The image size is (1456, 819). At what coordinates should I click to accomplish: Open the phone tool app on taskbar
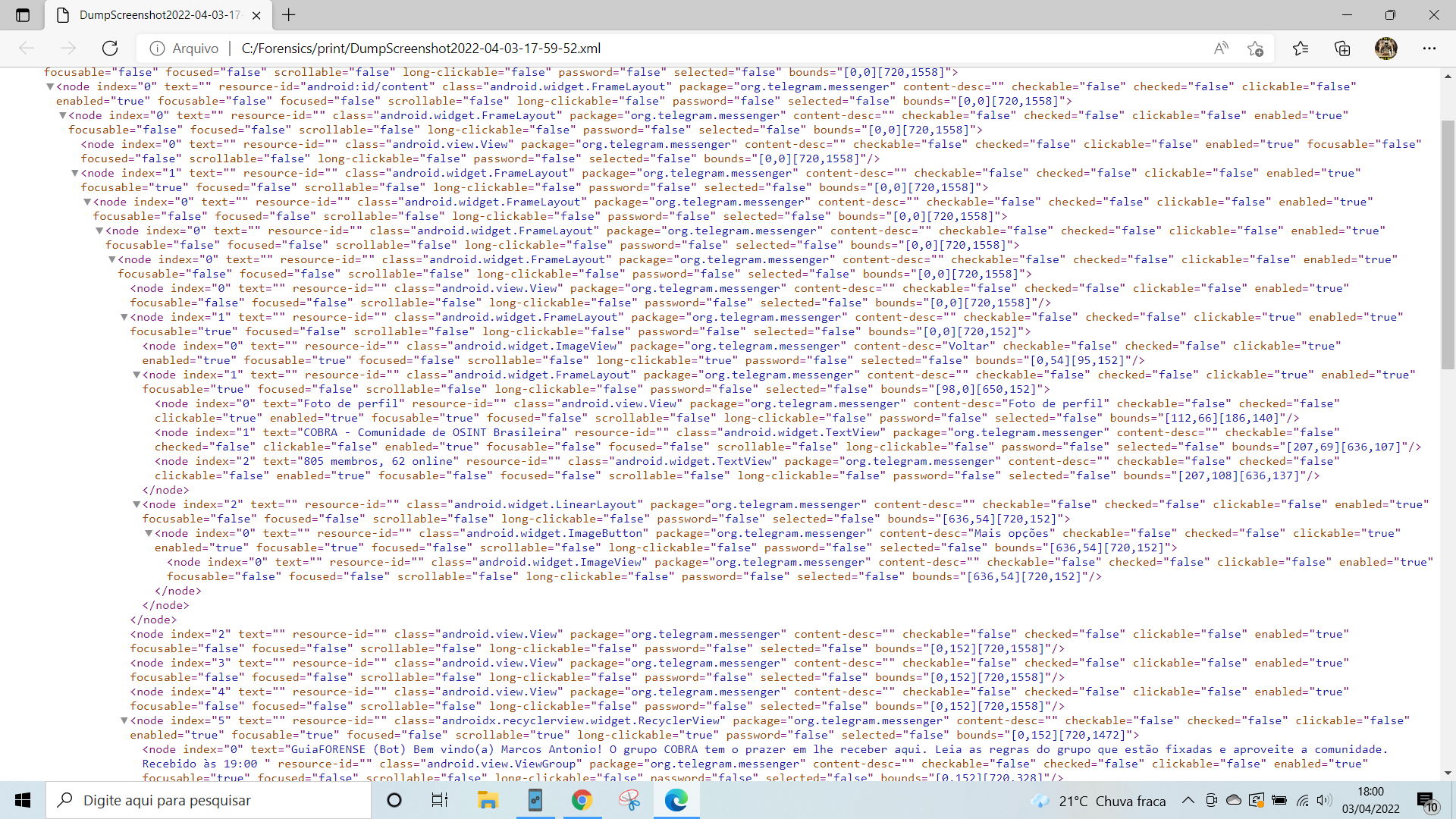[x=535, y=800]
